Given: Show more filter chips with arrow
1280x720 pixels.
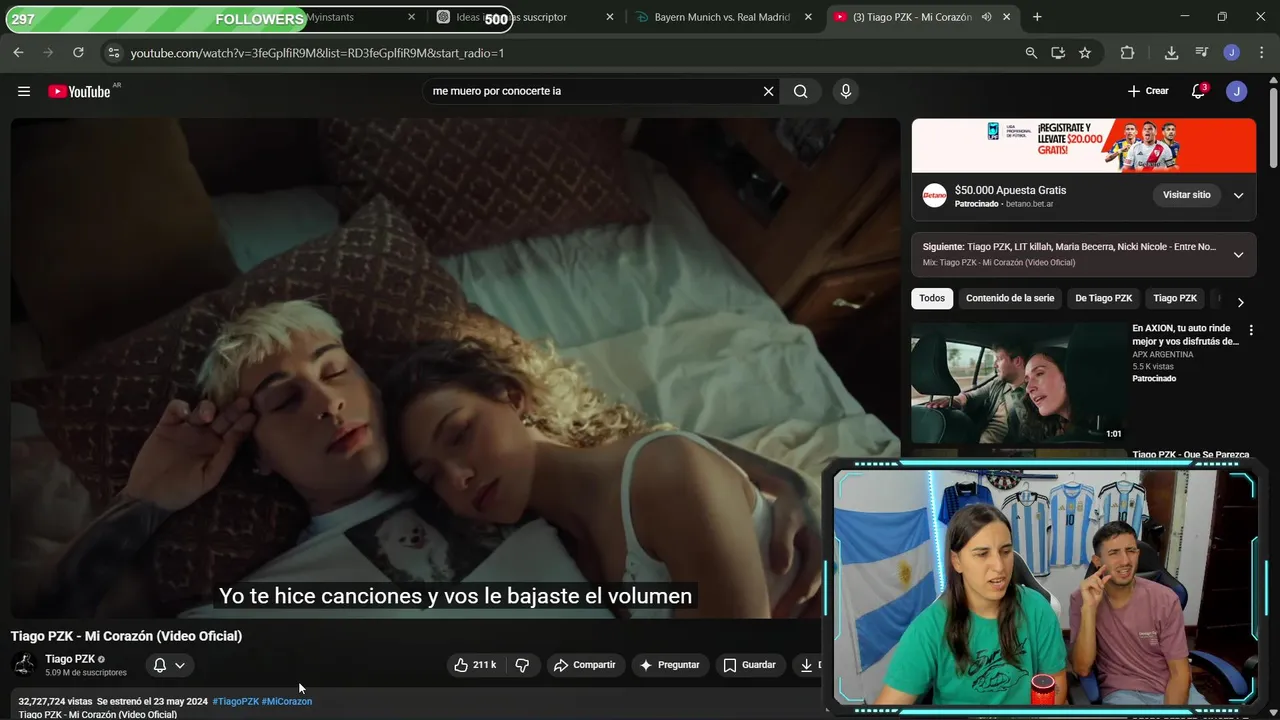Looking at the screenshot, I should [x=1240, y=302].
